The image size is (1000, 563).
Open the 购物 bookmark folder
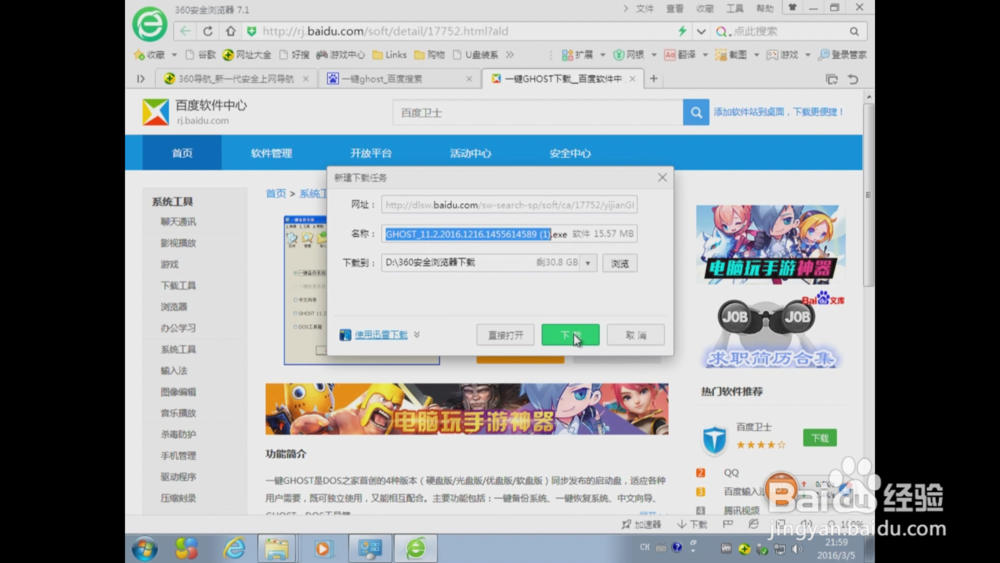pos(429,55)
